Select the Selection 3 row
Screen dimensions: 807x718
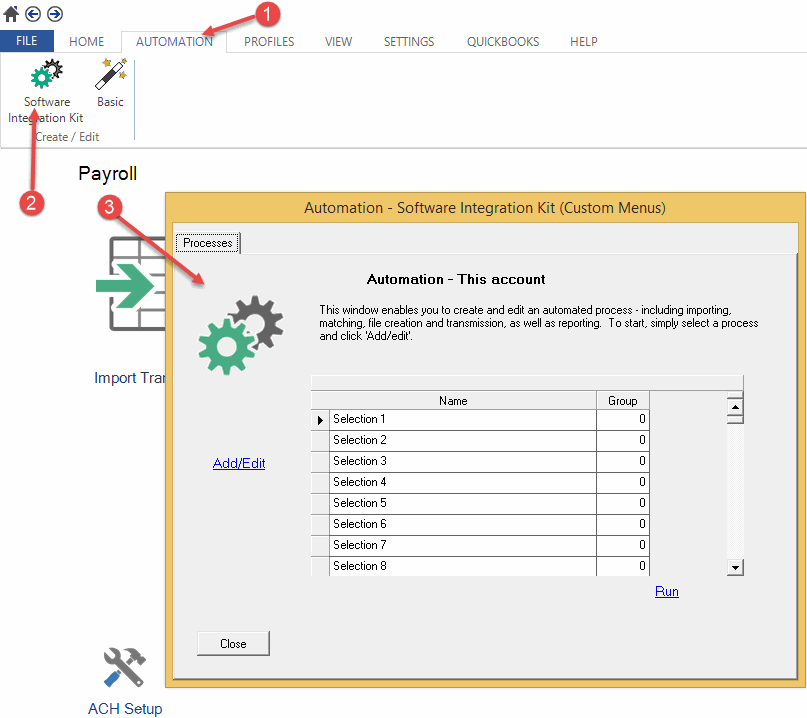coord(462,461)
